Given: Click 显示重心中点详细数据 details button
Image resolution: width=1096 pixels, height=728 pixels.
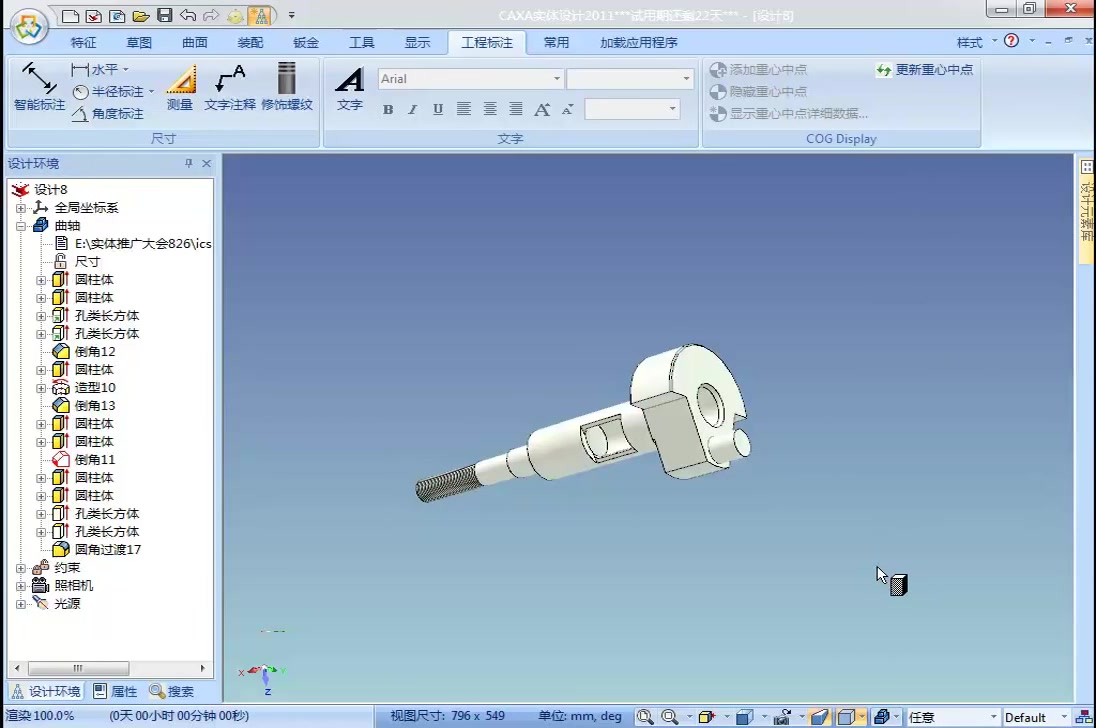Looking at the screenshot, I should (x=788, y=114).
